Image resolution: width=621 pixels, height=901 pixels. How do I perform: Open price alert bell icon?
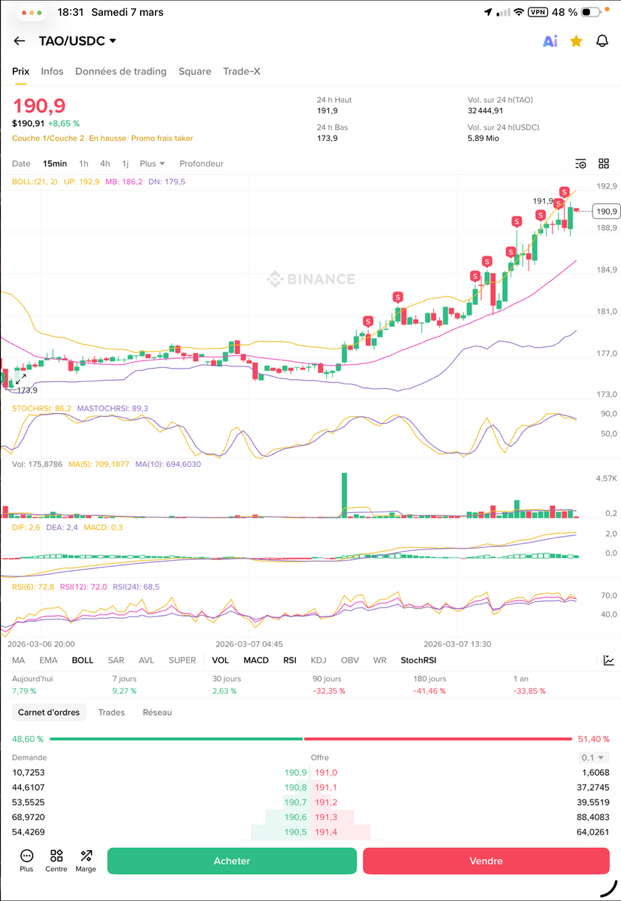[602, 41]
